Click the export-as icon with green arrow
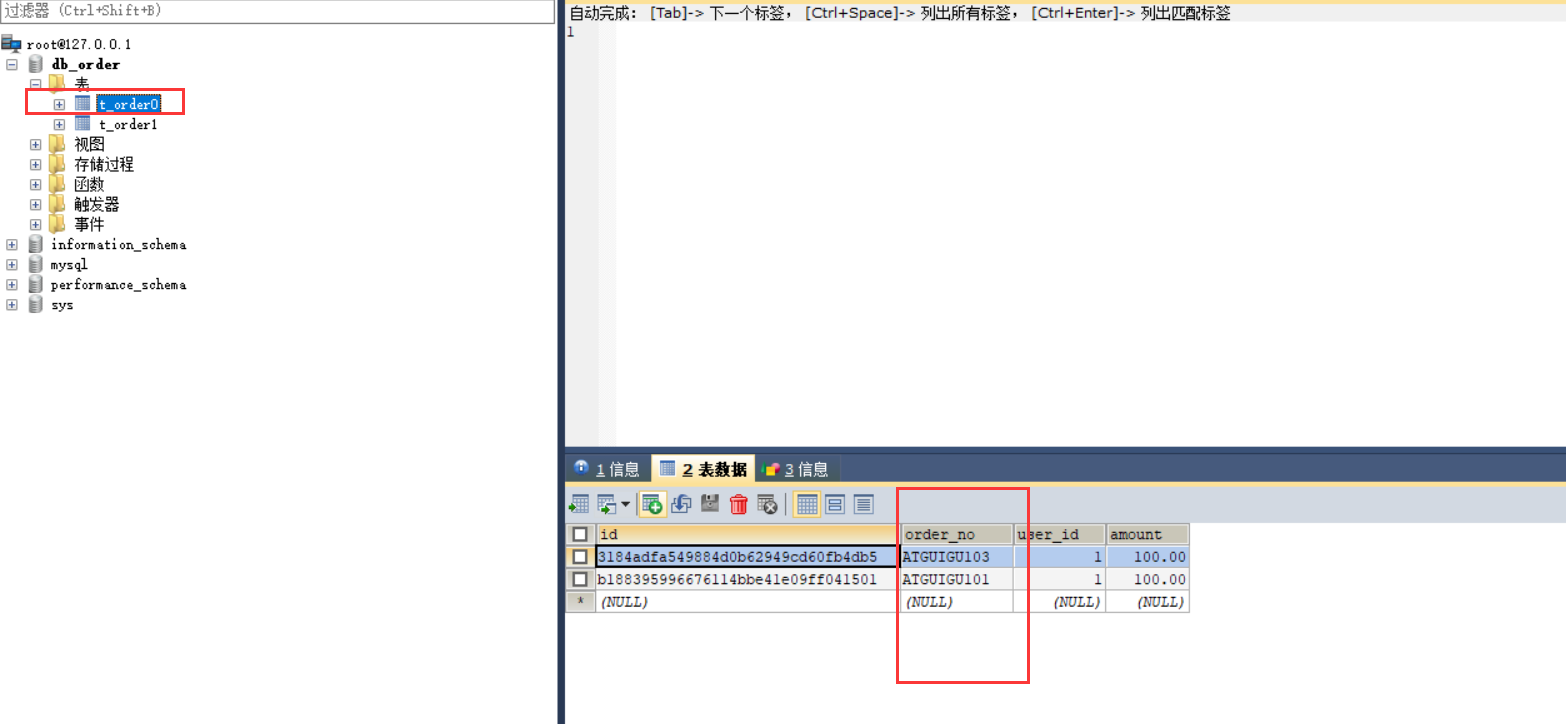 pyautogui.click(x=606, y=504)
